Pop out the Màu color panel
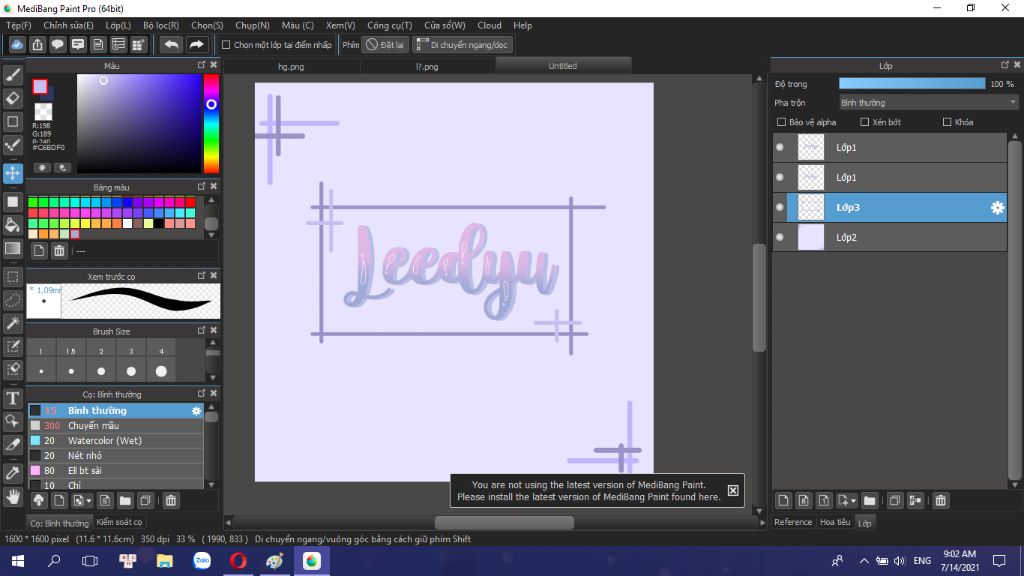The height and width of the screenshot is (576, 1024). click(x=201, y=65)
